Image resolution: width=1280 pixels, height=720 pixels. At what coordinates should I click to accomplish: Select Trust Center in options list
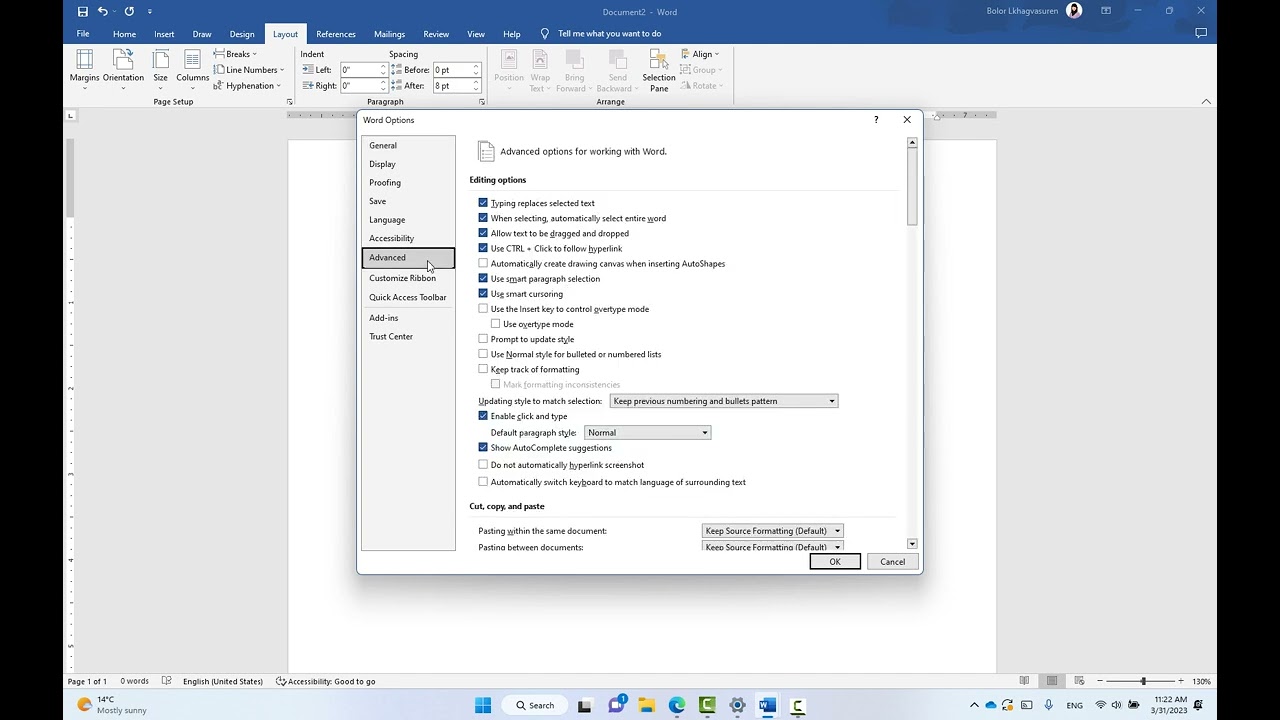pos(408,337)
